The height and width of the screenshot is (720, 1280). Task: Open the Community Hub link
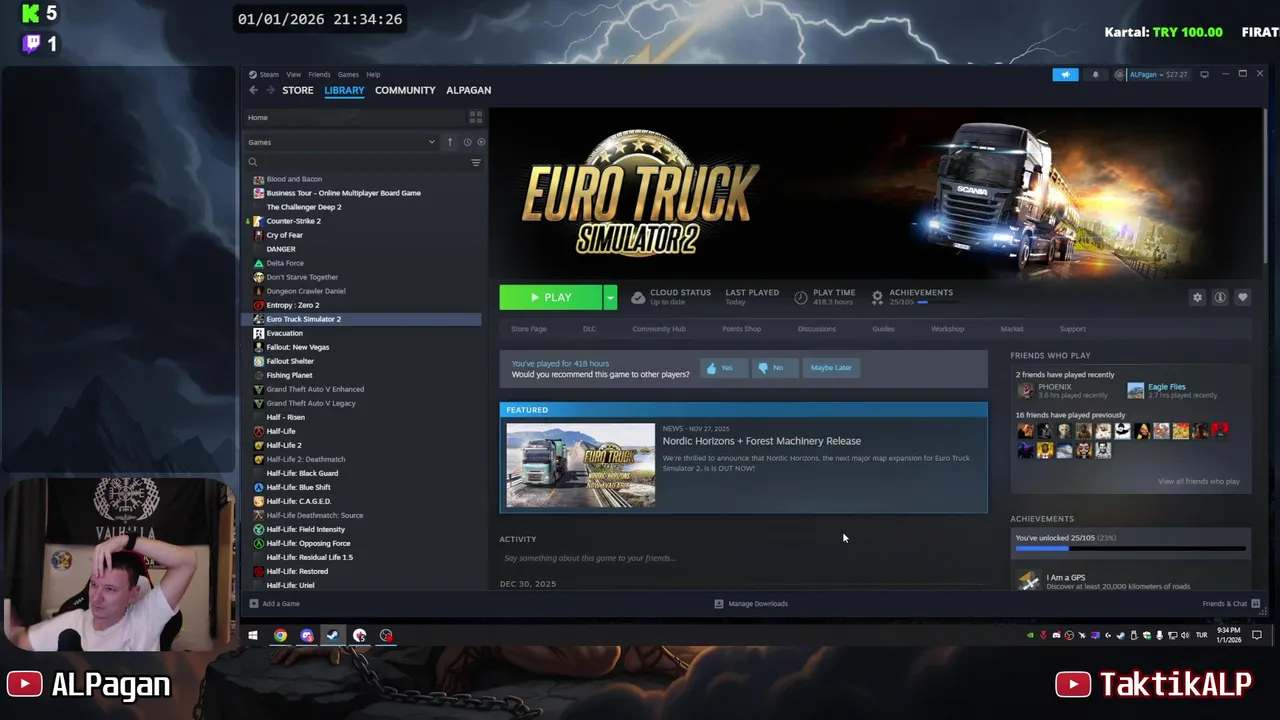click(x=659, y=329)
